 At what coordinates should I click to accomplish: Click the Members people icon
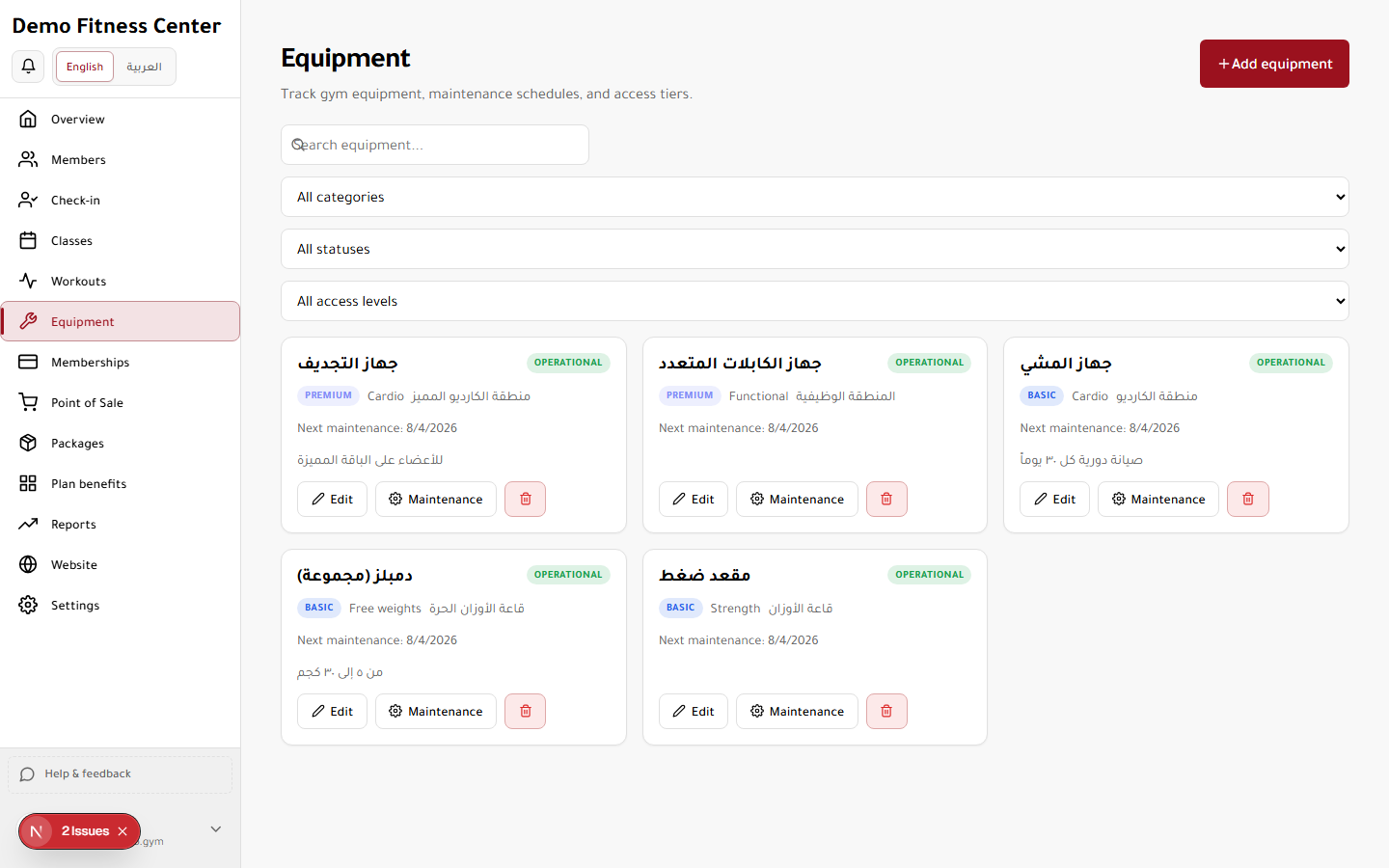coord(28,160)
